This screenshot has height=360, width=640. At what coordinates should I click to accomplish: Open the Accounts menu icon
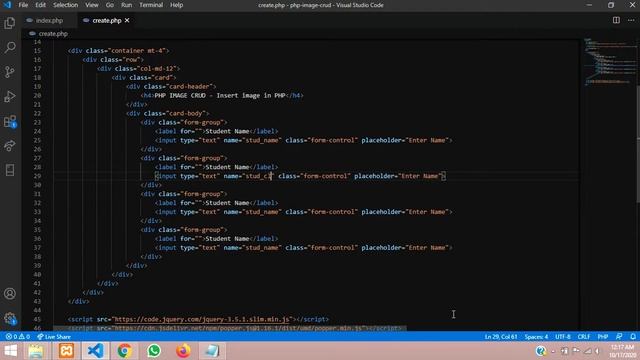pyautogui.click(x=10, y=293)
